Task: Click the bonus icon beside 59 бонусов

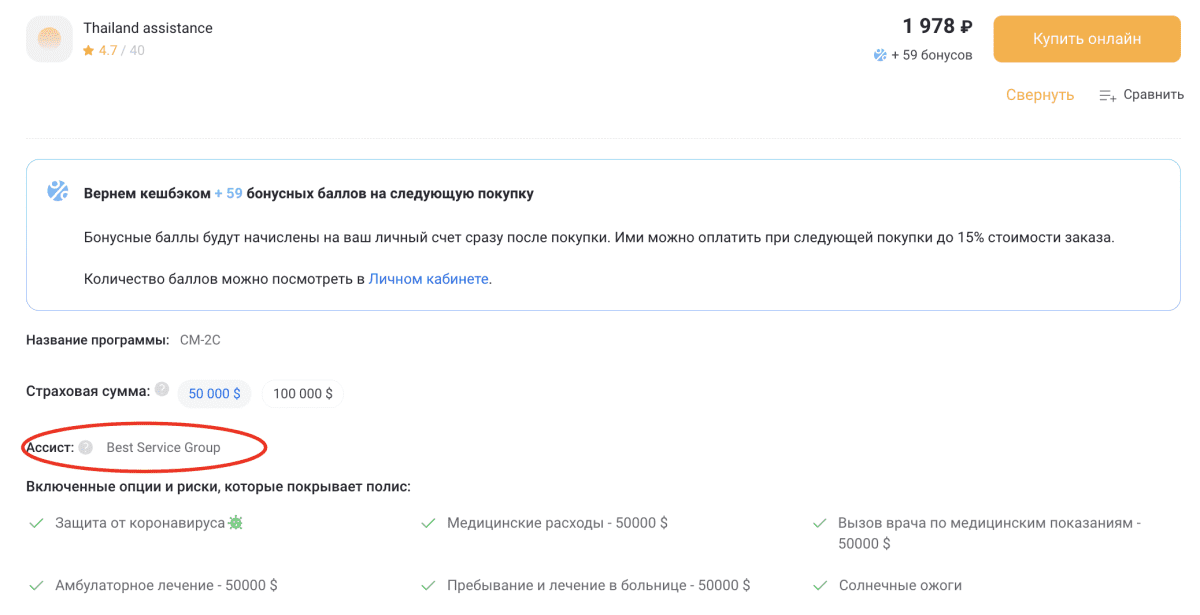Action: 880,55
